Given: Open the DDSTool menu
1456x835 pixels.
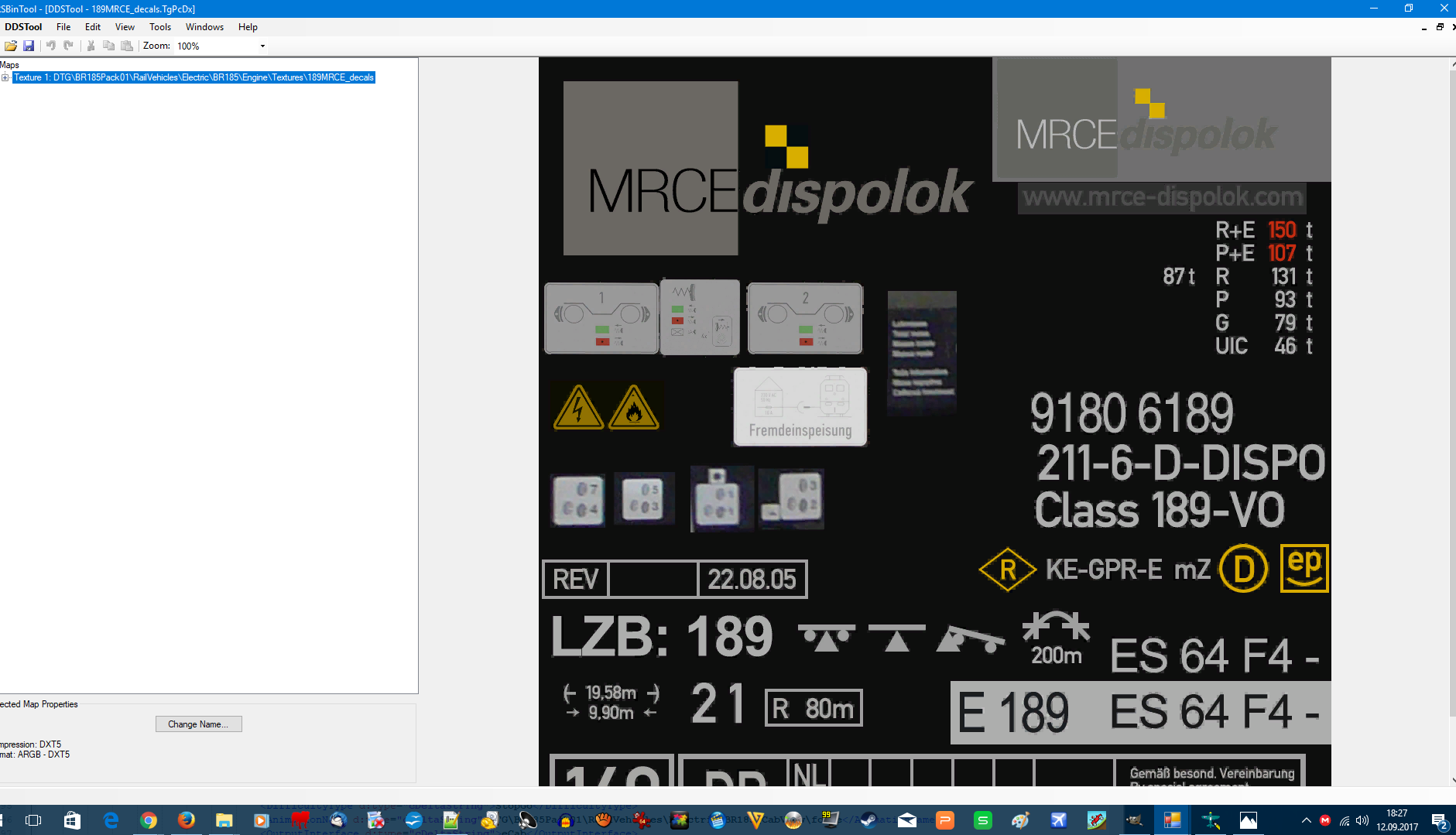Looking at the screenshot, I should [23, 27].
